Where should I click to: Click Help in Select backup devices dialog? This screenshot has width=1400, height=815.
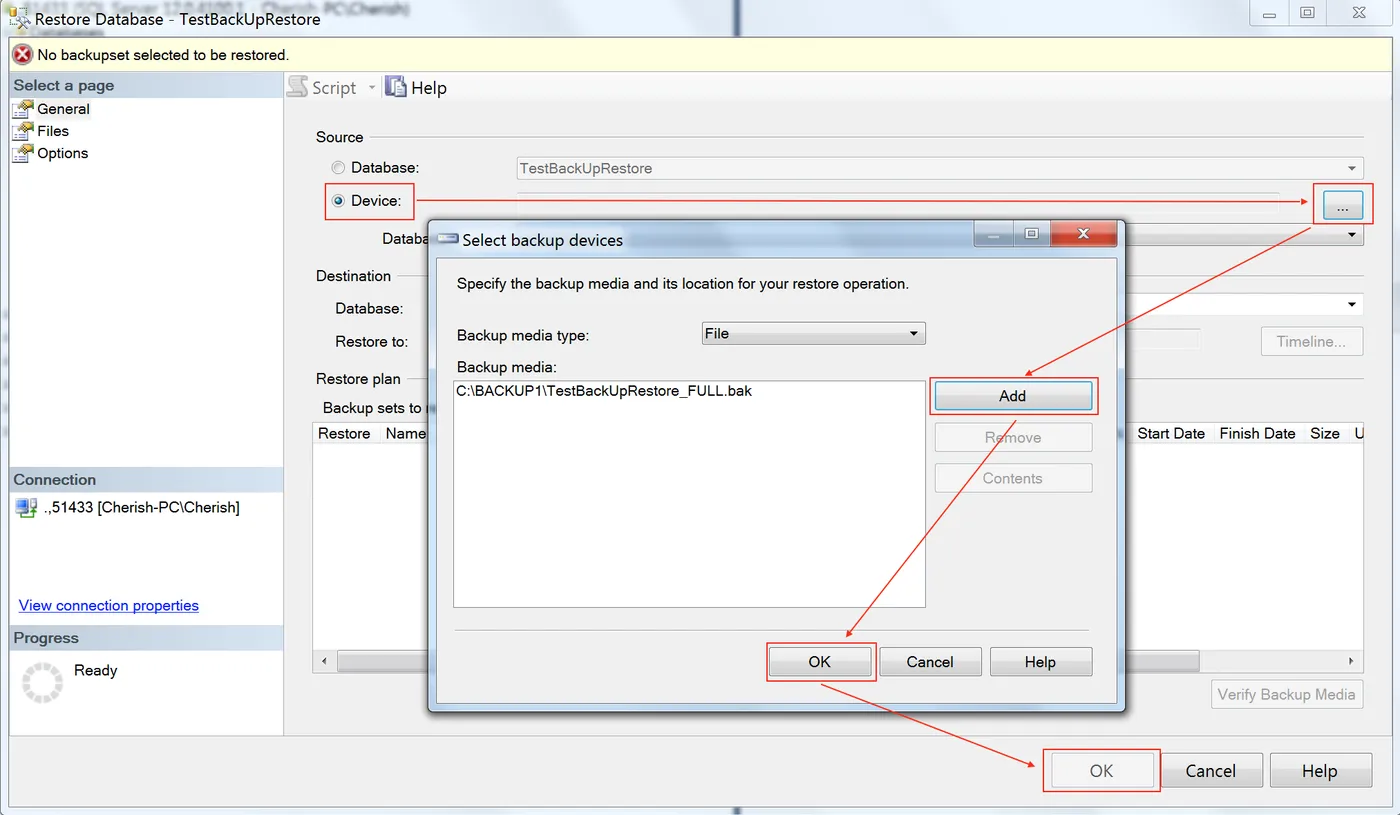click(1040, 662)
